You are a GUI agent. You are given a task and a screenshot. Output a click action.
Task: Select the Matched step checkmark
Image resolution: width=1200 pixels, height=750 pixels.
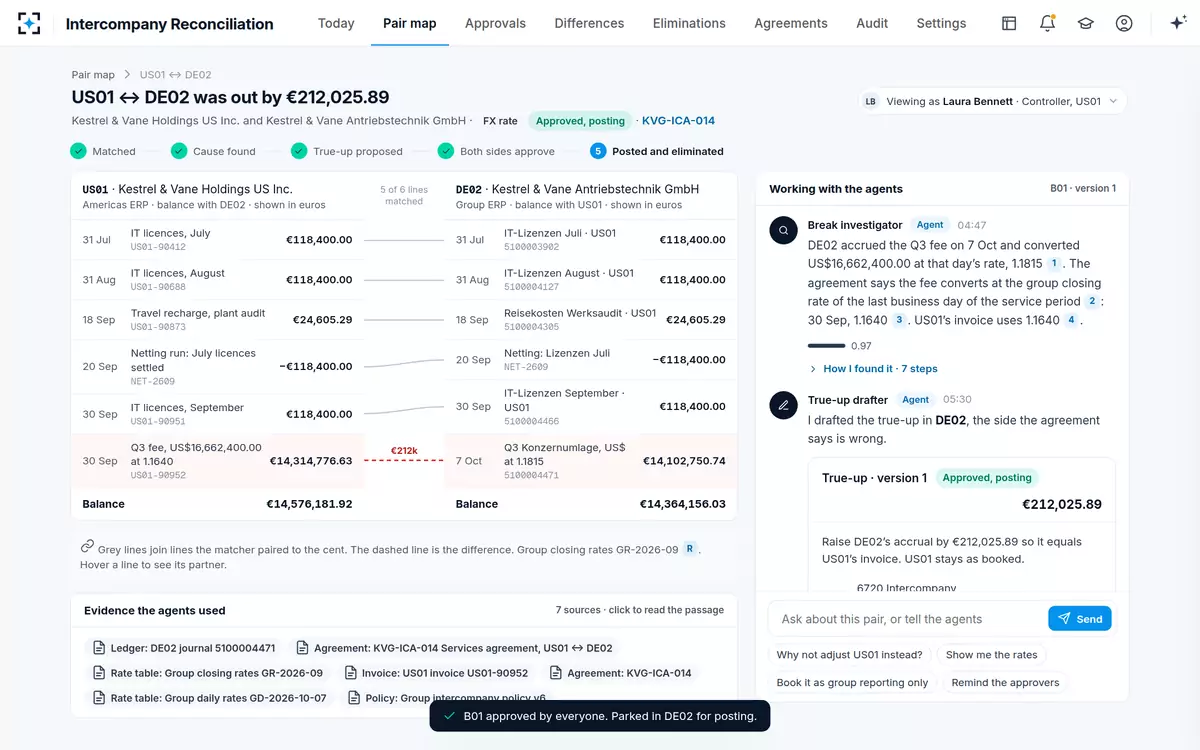pos(78,151)
